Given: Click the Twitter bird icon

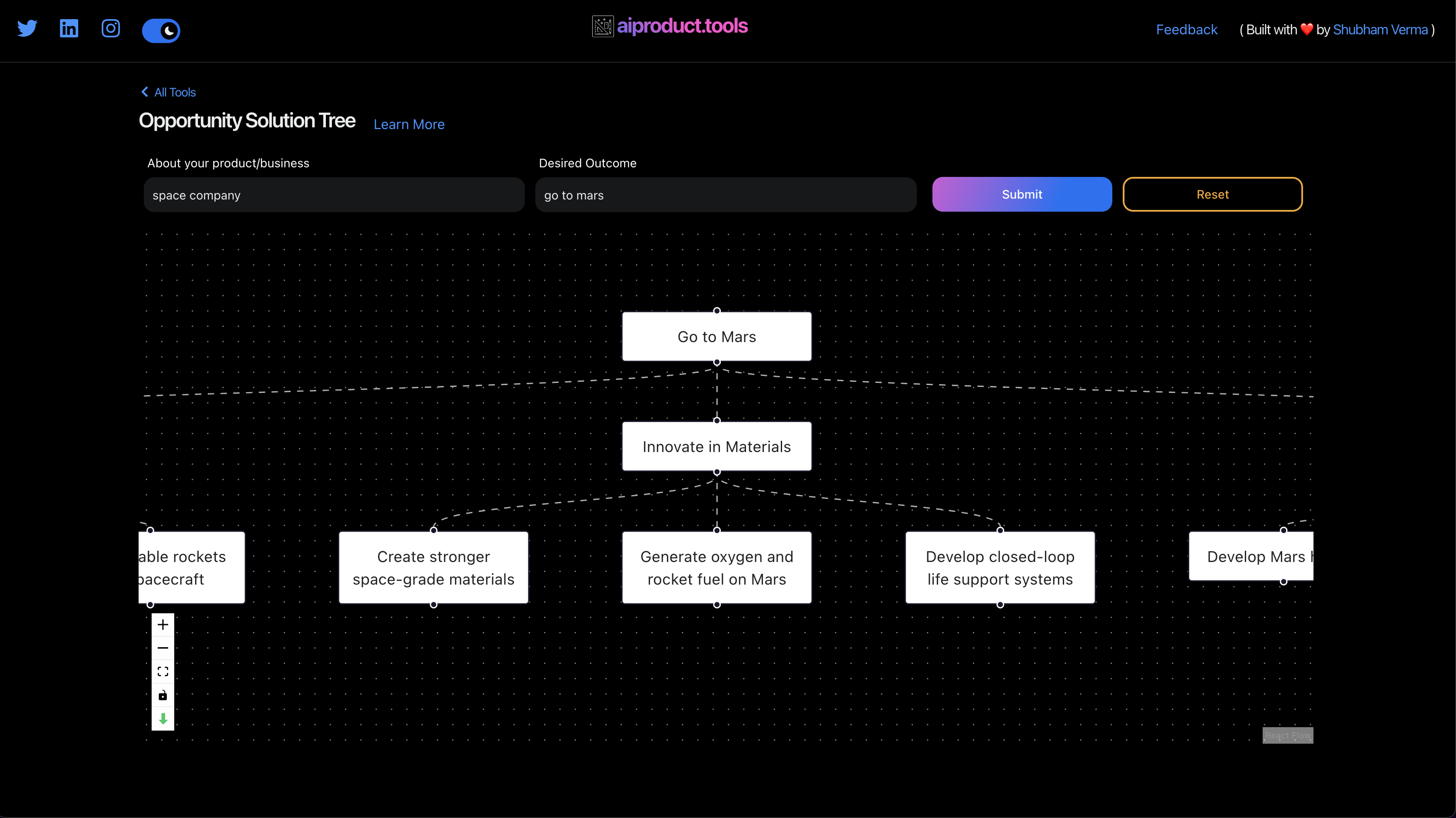Looking at the screenshot, I should point(27,29).
